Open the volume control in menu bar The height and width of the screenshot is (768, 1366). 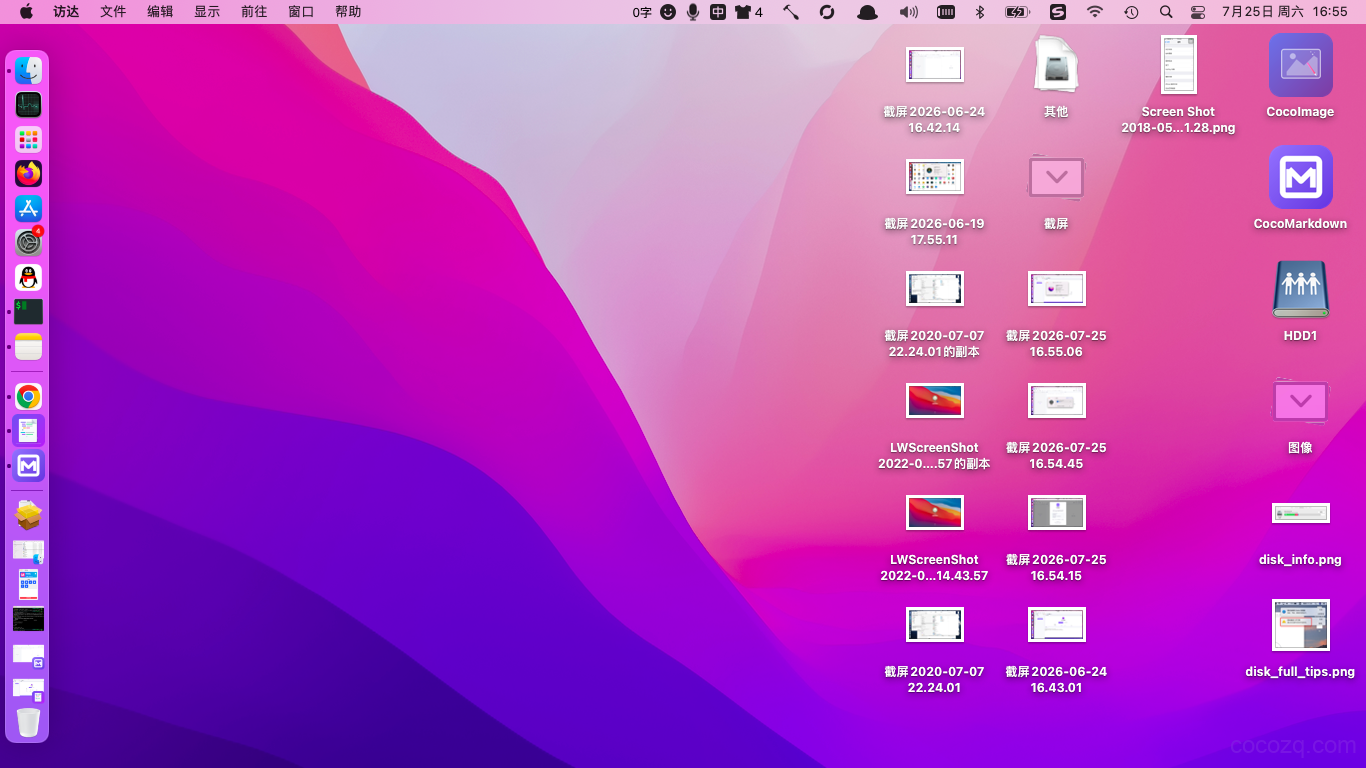(908, 12)
